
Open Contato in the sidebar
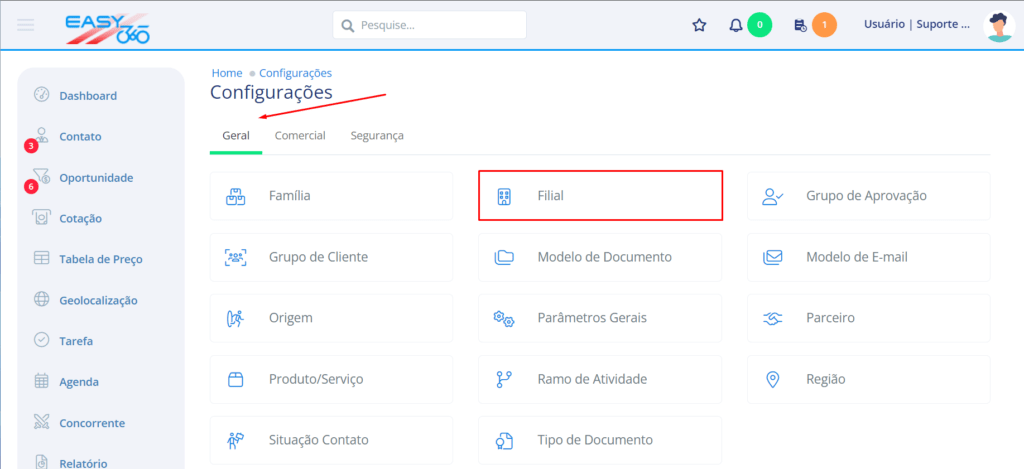80,137
